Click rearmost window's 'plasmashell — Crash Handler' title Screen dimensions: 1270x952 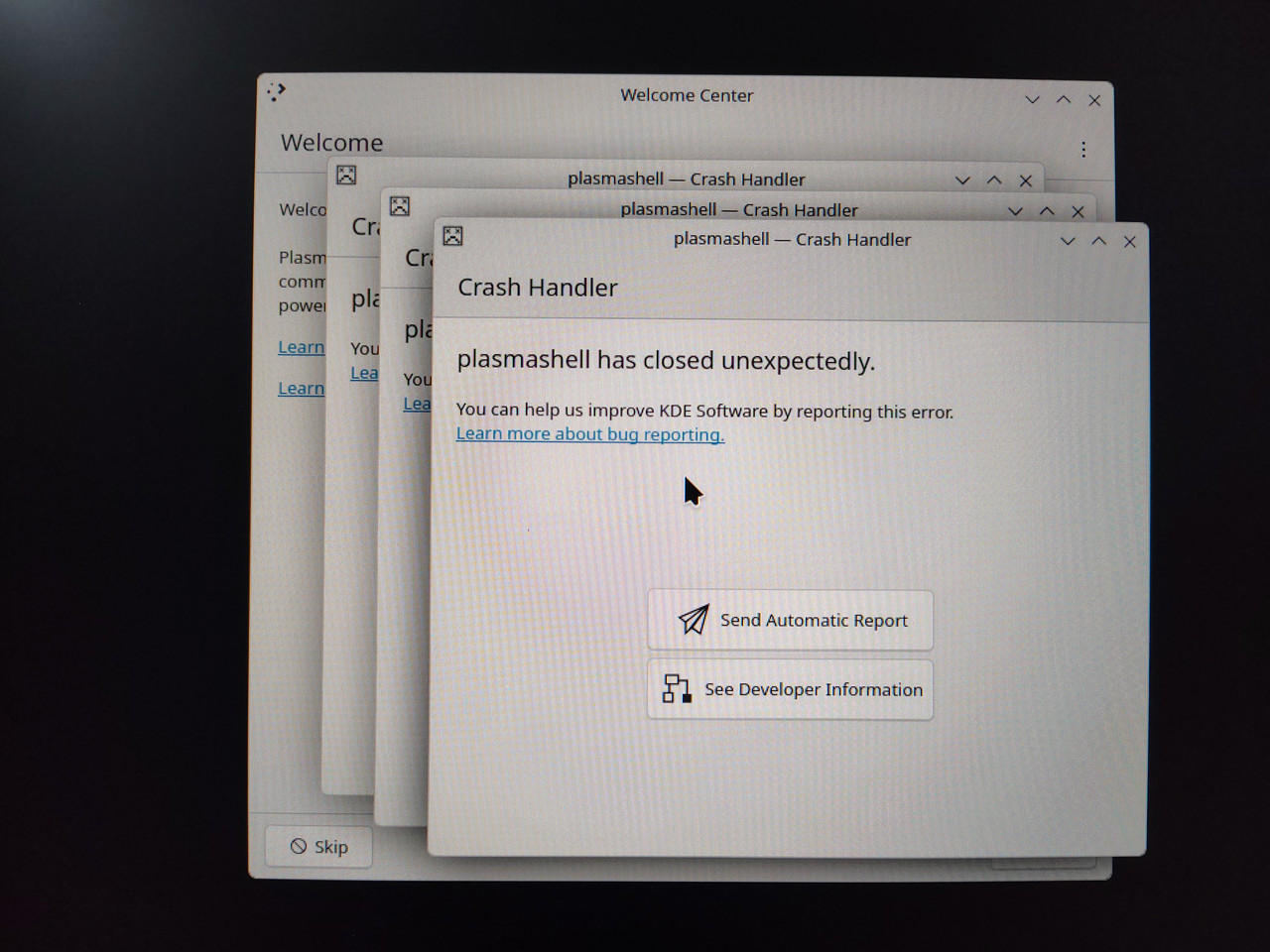tap(687, 178)
